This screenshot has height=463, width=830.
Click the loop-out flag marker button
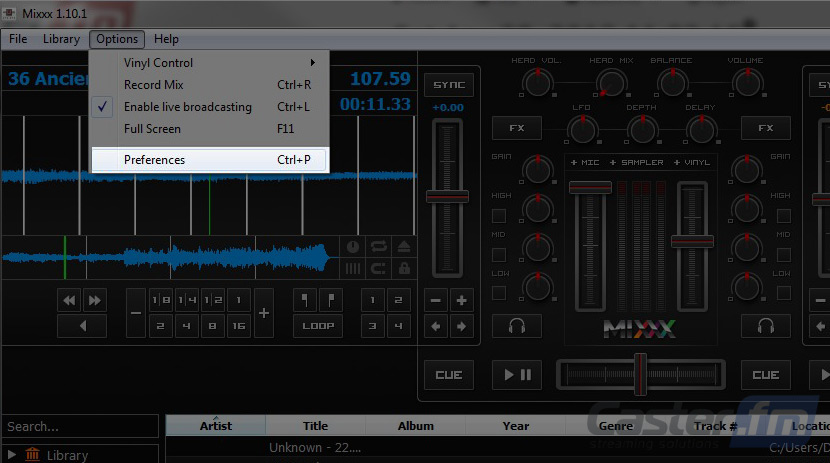pyautogui.click(x=331, y=300)
